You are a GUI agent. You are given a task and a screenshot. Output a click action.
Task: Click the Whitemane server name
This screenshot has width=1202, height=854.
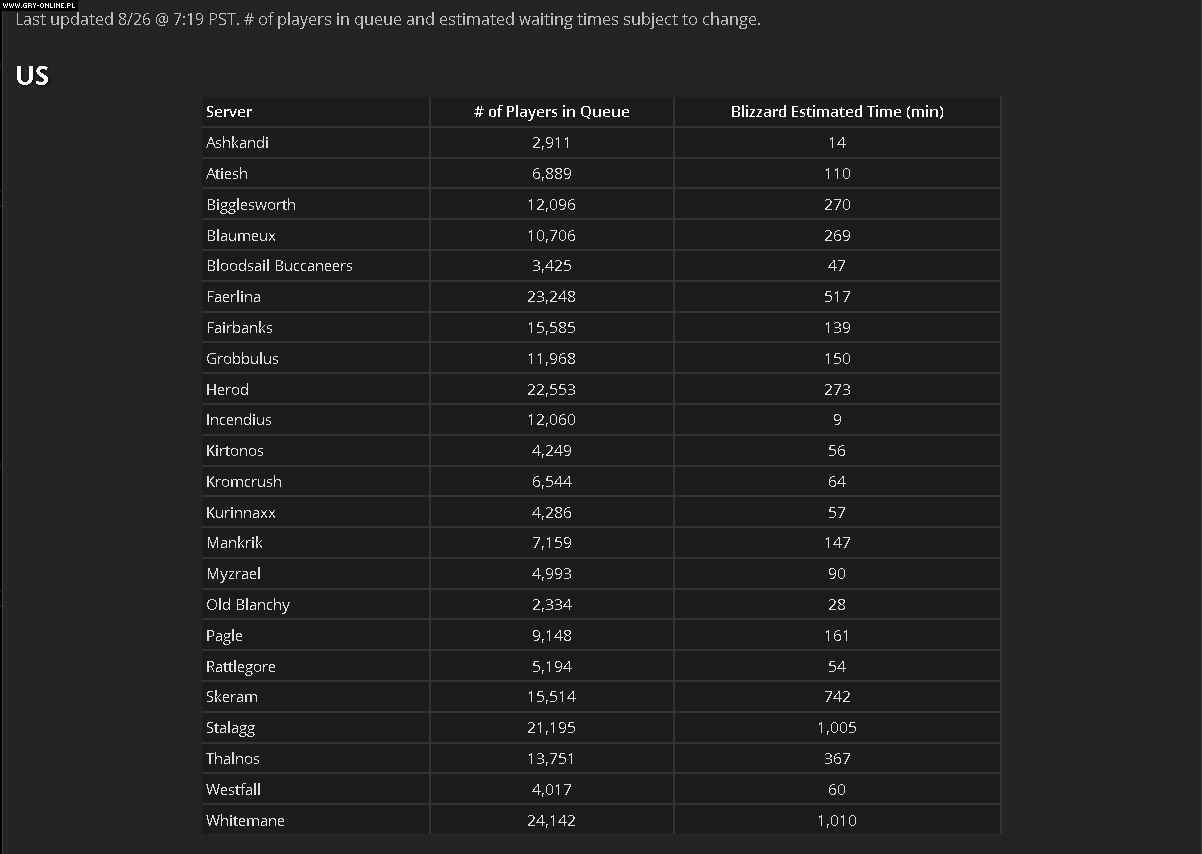click(x=245, y=821)
